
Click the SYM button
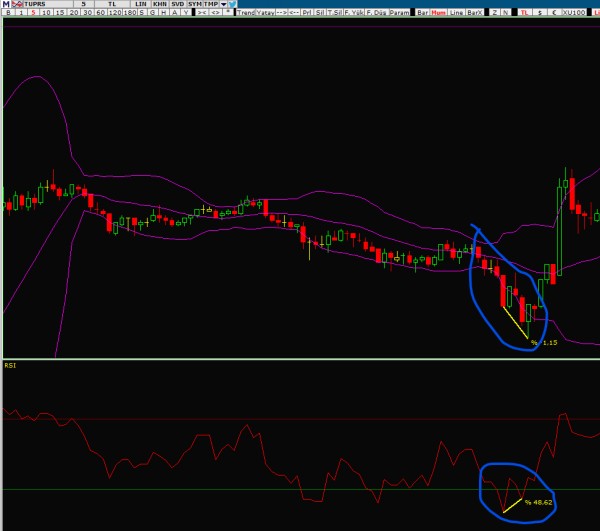[x=195, y=4]
